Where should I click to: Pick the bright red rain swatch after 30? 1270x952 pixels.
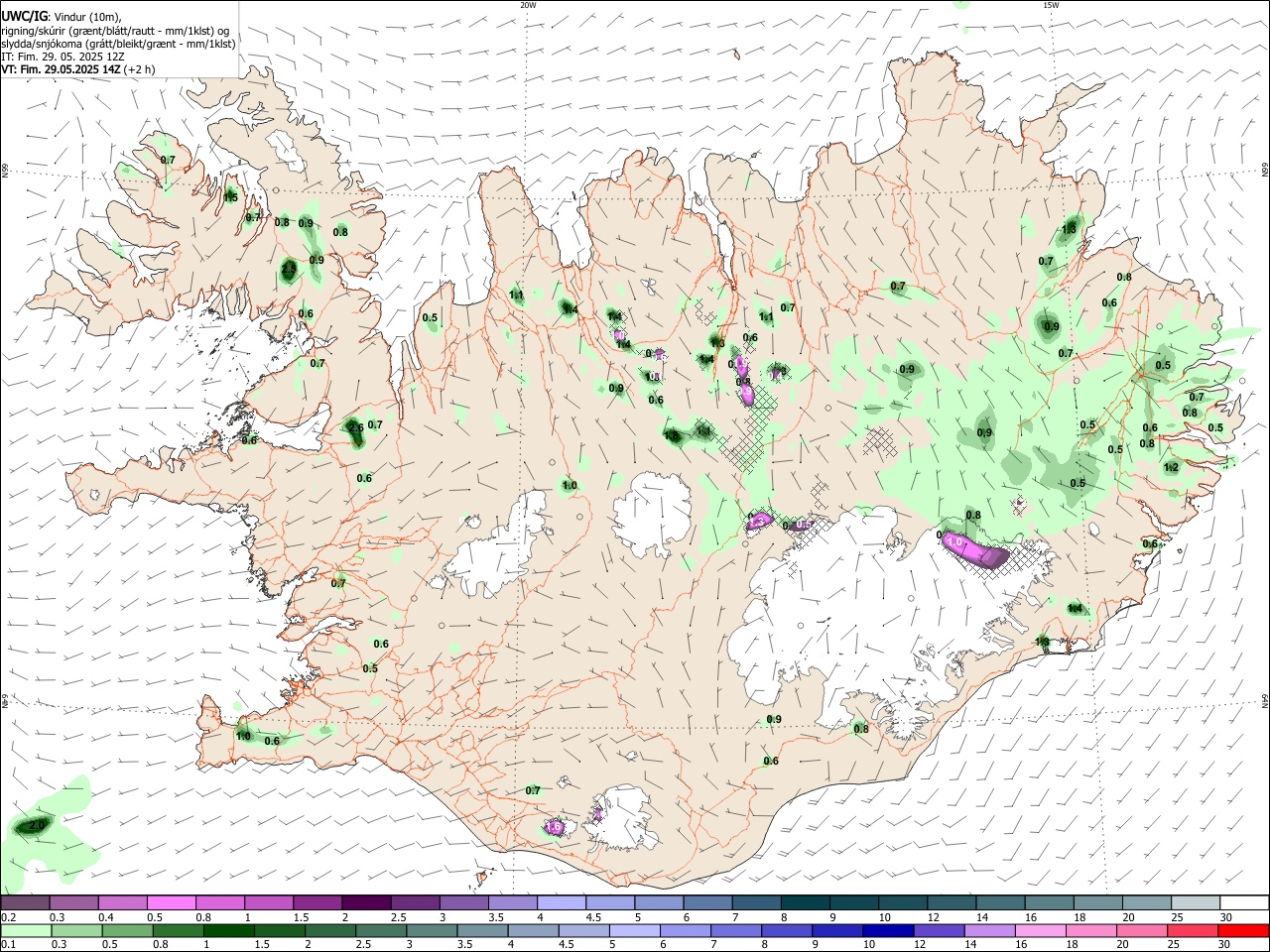click(1242, 930)
